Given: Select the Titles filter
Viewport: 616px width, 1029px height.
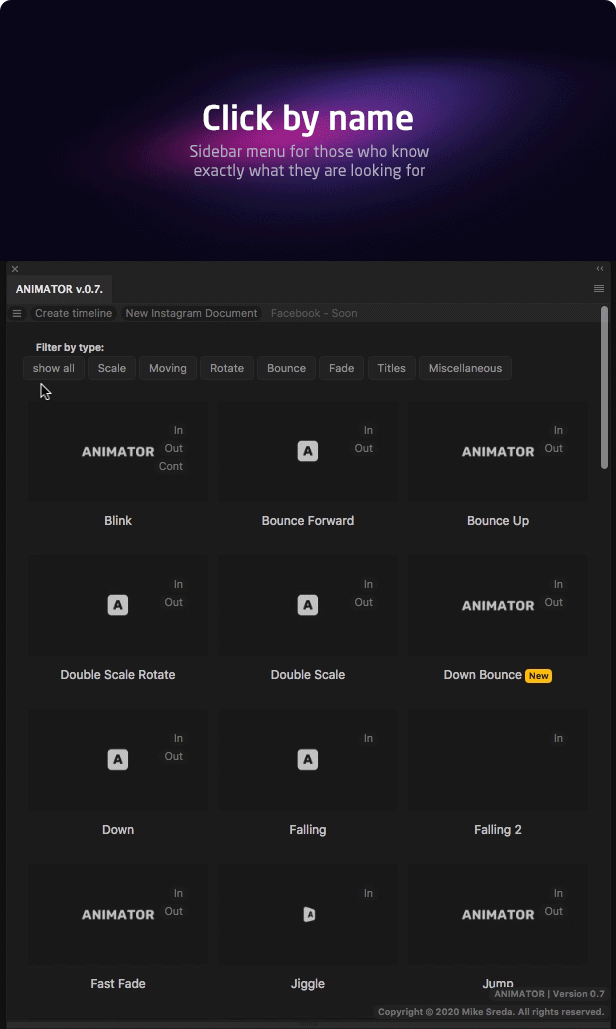Looking at the screenshot, I should point(391,368).
